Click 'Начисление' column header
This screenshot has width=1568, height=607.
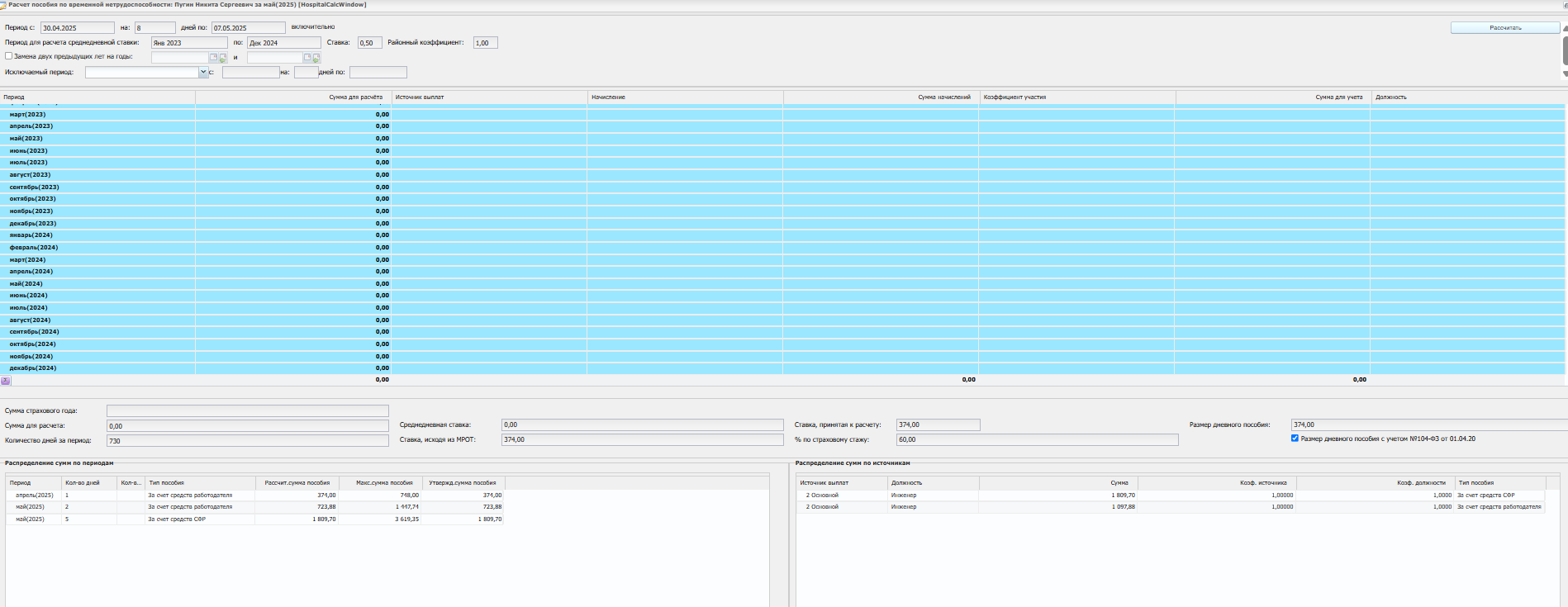[x=686, y=97]
